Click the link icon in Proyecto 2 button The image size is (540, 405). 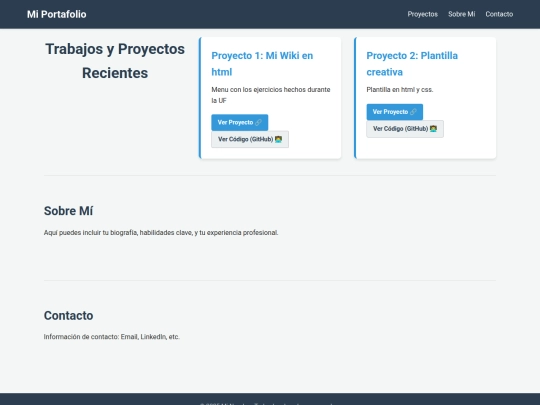pyautogui.click(x=413, y=112)
